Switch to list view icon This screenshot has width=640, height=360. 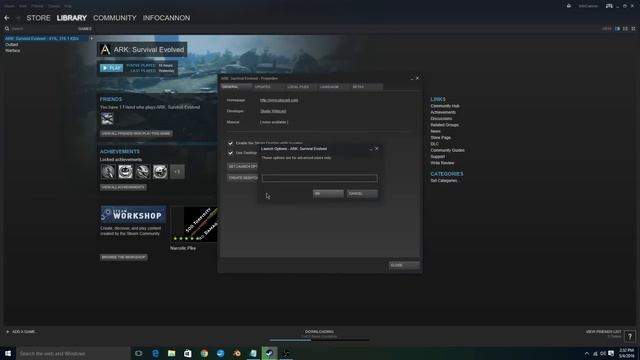click(x=625, y=29)
